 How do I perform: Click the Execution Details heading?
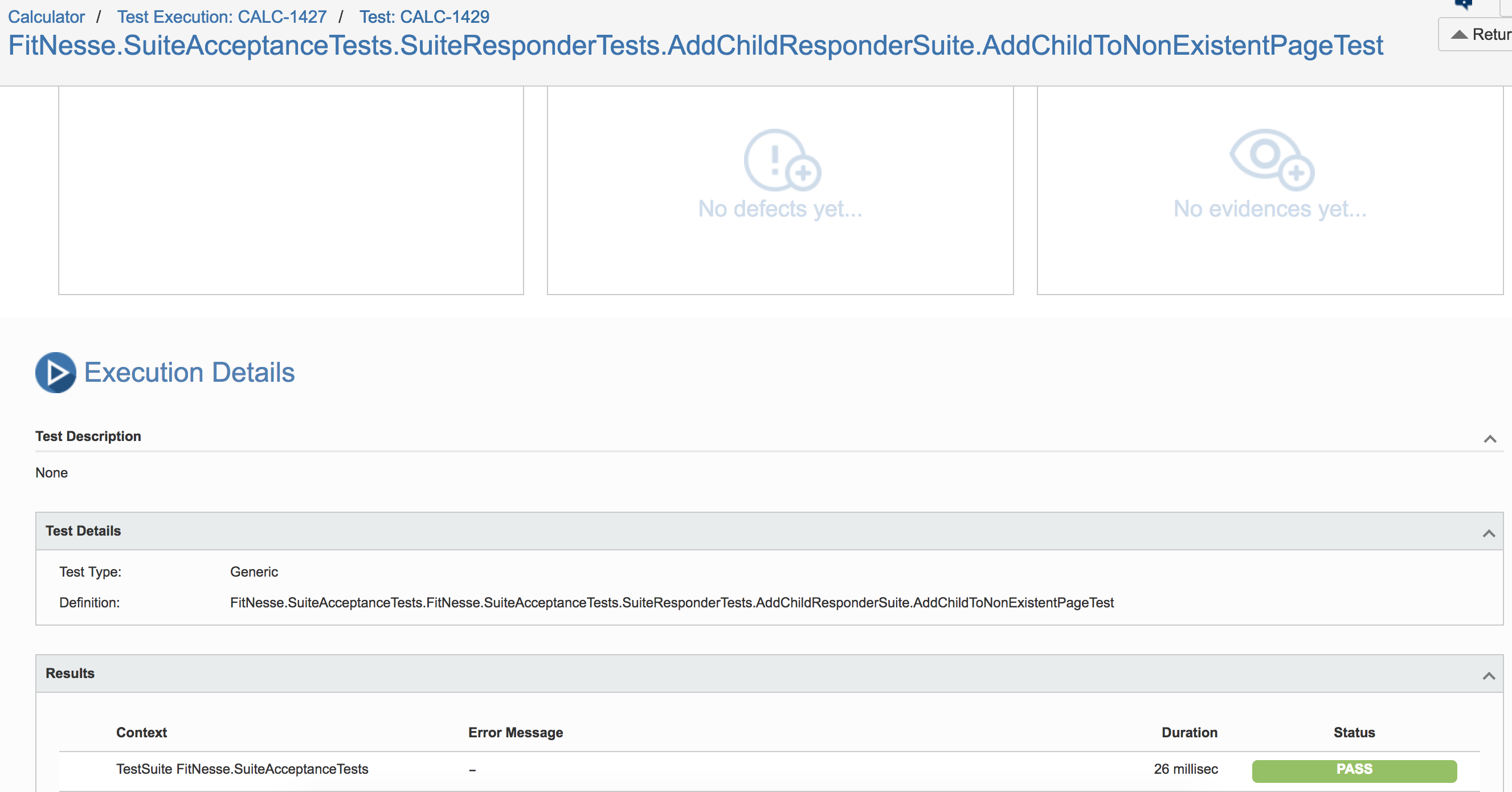189,372
